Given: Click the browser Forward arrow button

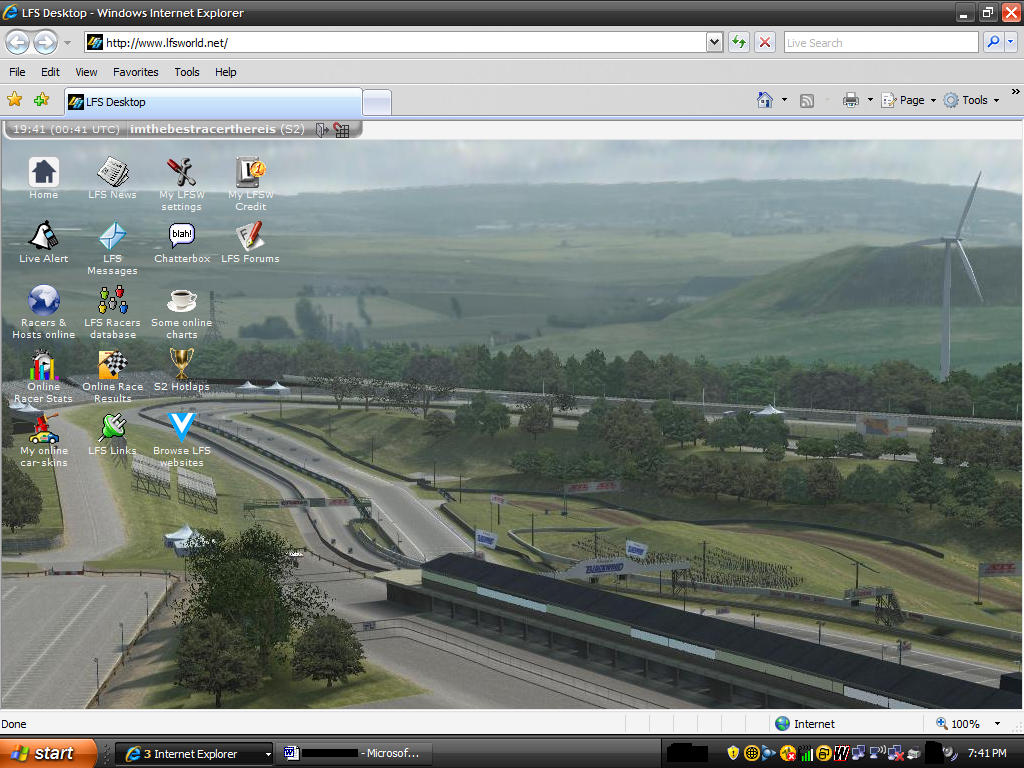Looking at the screenshot, I should tap(45, 42).
